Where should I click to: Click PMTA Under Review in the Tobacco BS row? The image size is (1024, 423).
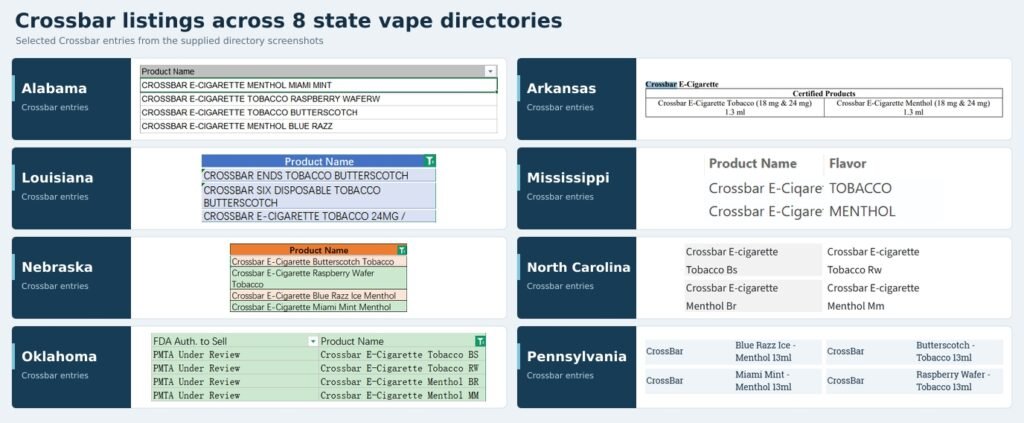point(234,354)
